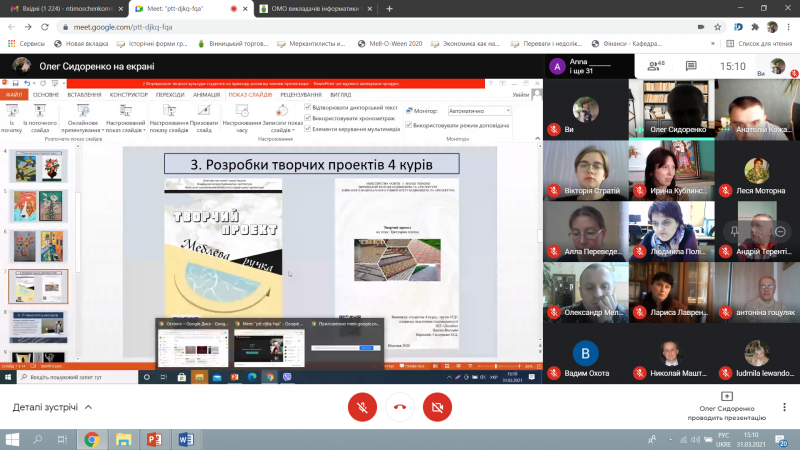Open Монітор dropdown set to Автоматично
Screen dimensions: 800x450
click(x=479, y=111)
